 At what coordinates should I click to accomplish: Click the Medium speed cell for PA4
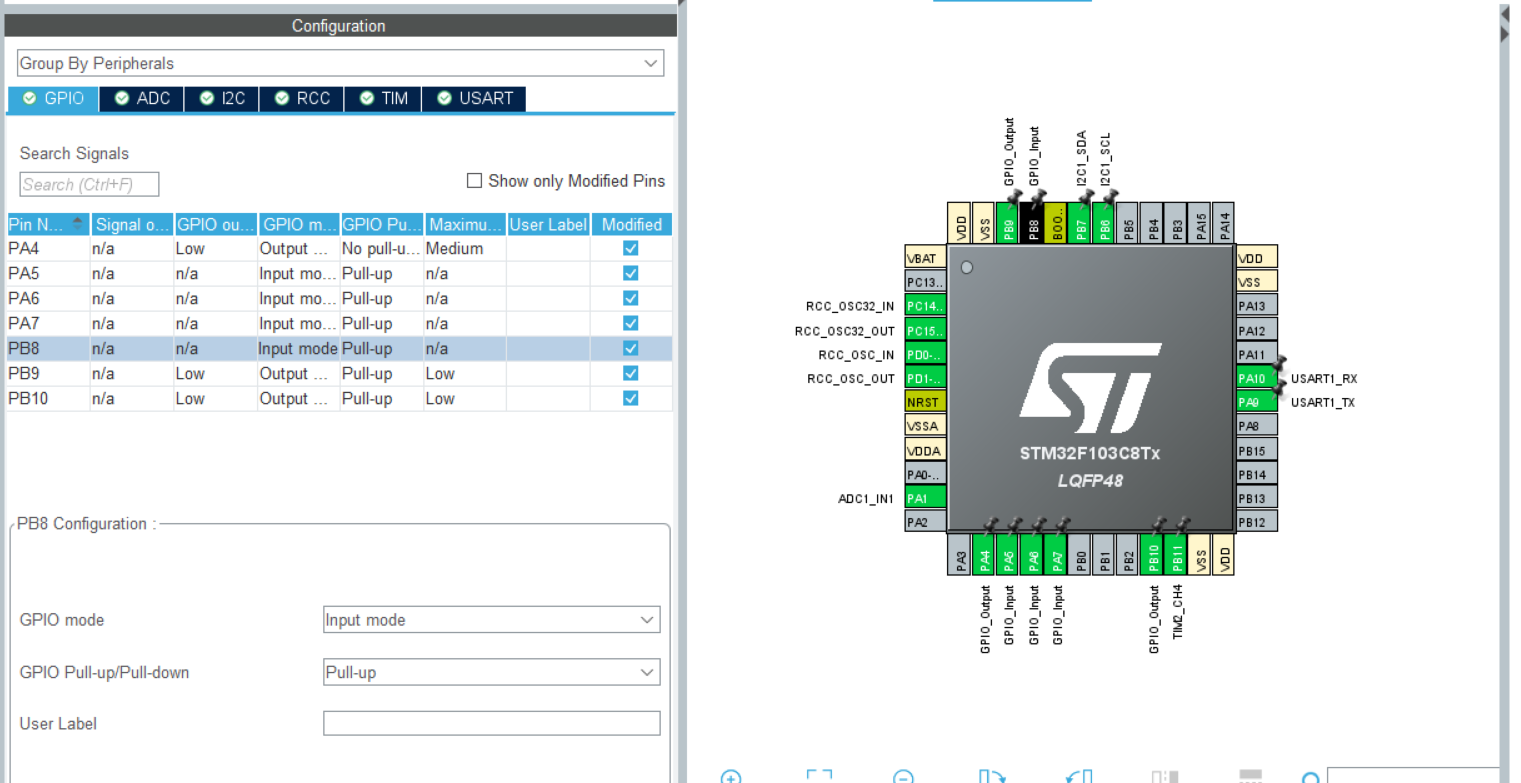point(465,248)
